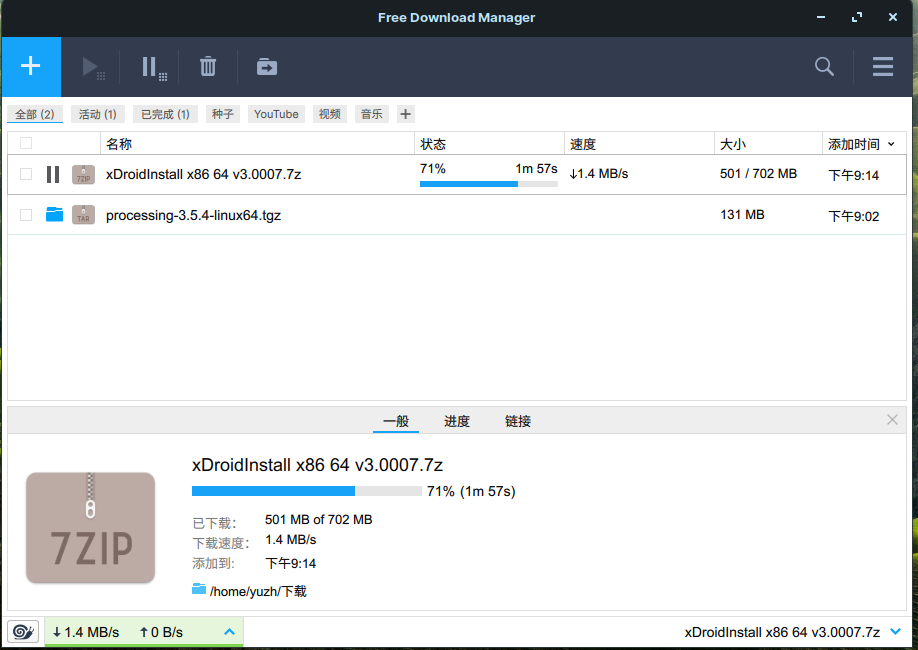Open folder of processing-3.5.4-linux64.tgz

(54, 214)
